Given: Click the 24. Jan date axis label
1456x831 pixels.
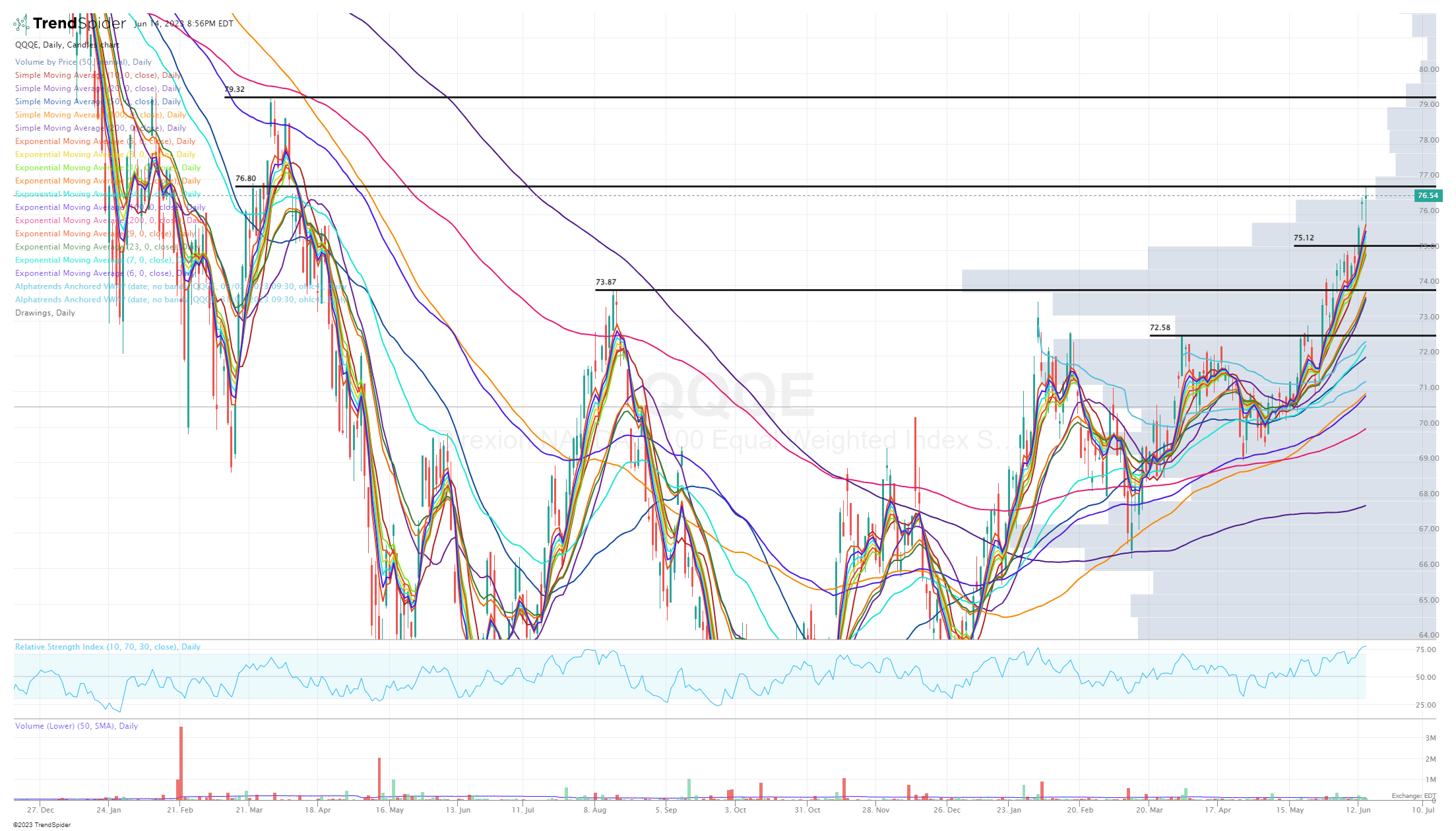Looking at the screenshot, I should (109, 811).
